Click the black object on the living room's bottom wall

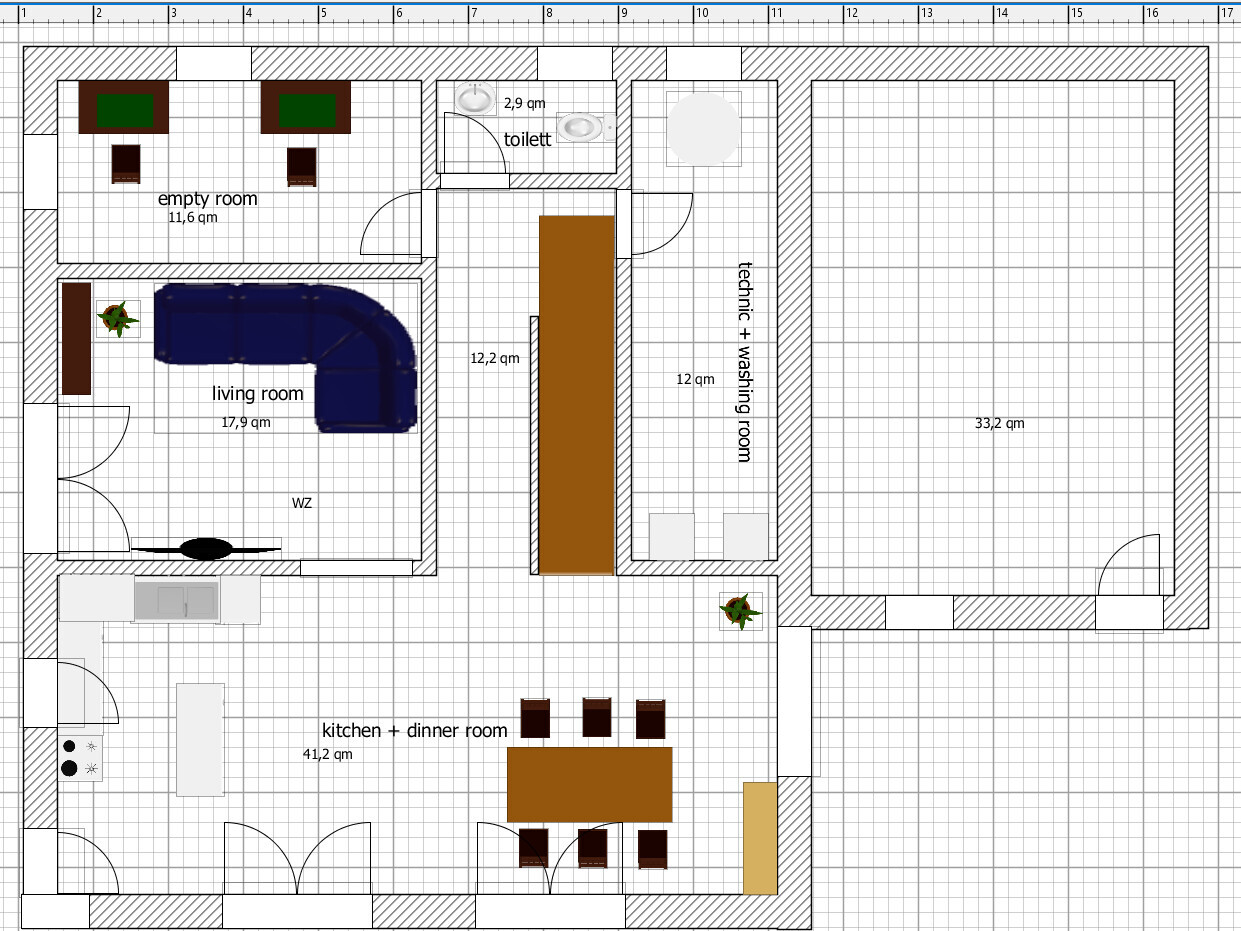tap(206, 548)
